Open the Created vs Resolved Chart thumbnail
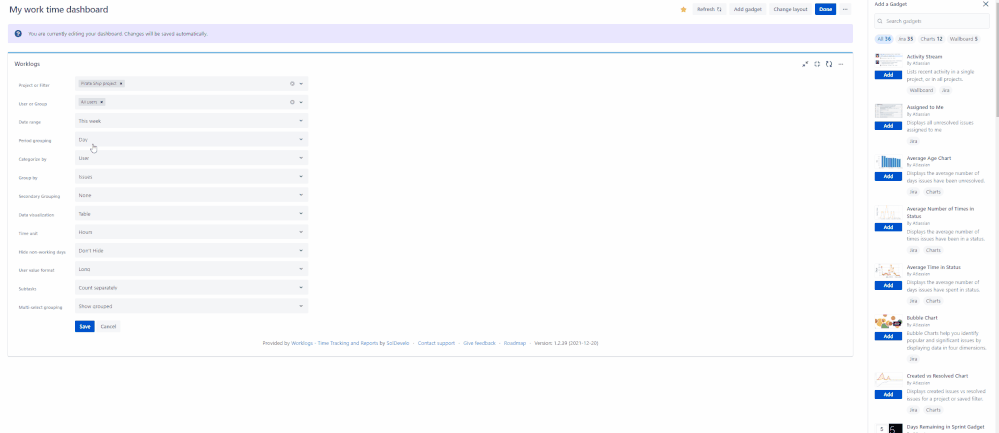999x433 pixels. click(x=888, y=379)
